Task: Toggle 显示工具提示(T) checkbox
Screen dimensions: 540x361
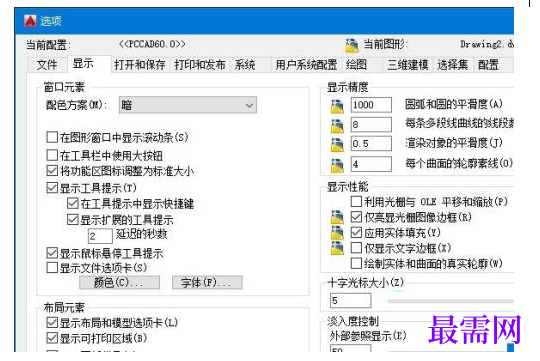Action: (52, 188)
